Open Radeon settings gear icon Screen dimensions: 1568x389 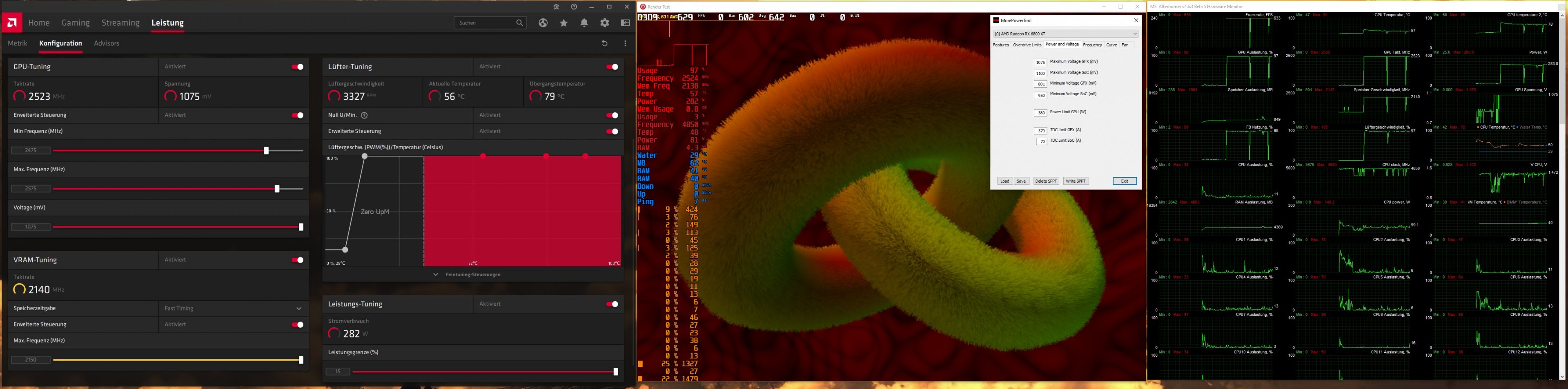pos(604,22)
